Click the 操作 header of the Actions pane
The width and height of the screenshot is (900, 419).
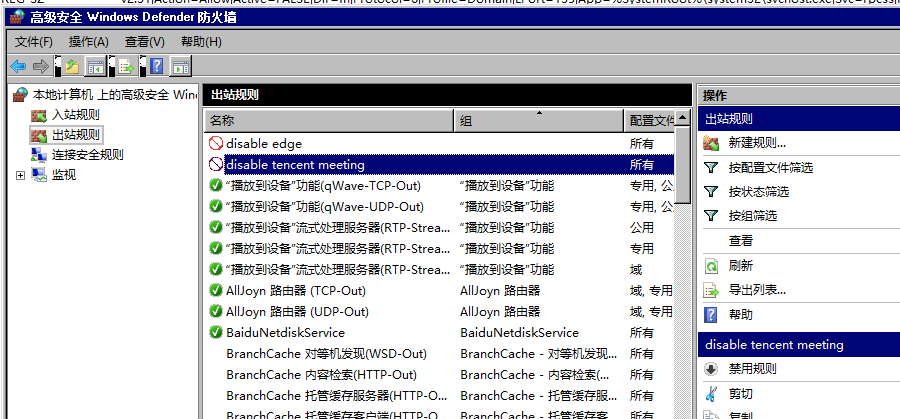point(715,95)
